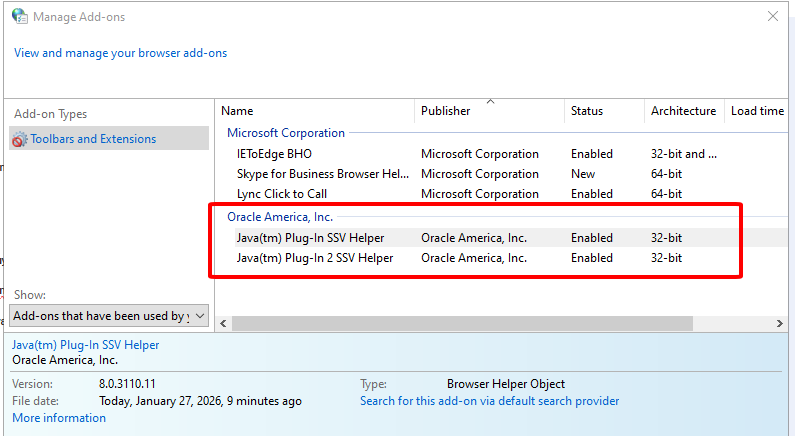Click the Name column header
795x436 pixels.
click(237, 111)
